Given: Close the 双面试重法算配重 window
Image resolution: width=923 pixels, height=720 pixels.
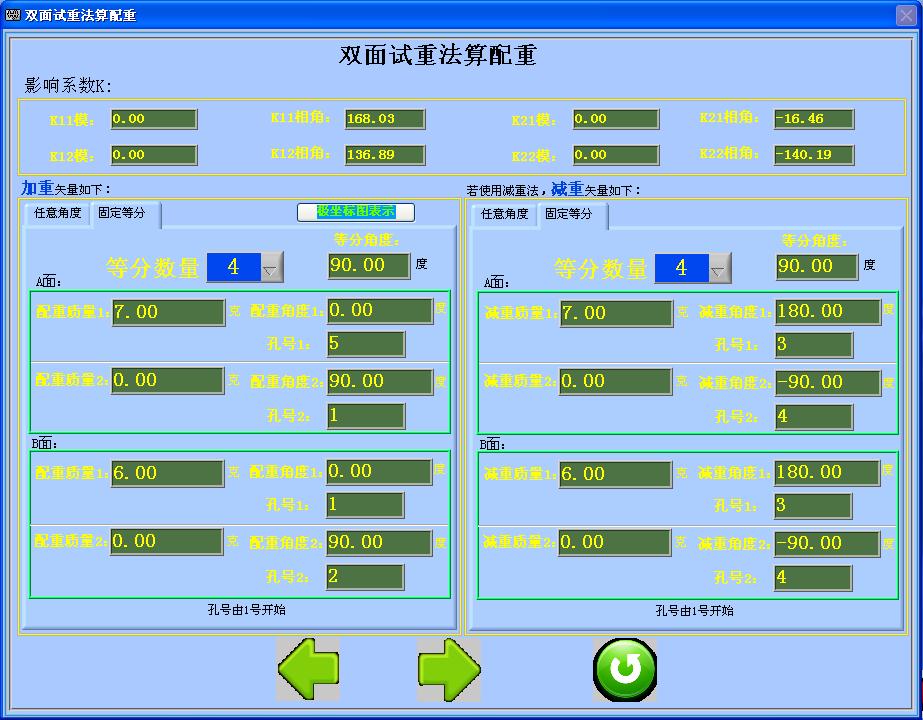Looking at the screenshot, I should click(906, 15).
